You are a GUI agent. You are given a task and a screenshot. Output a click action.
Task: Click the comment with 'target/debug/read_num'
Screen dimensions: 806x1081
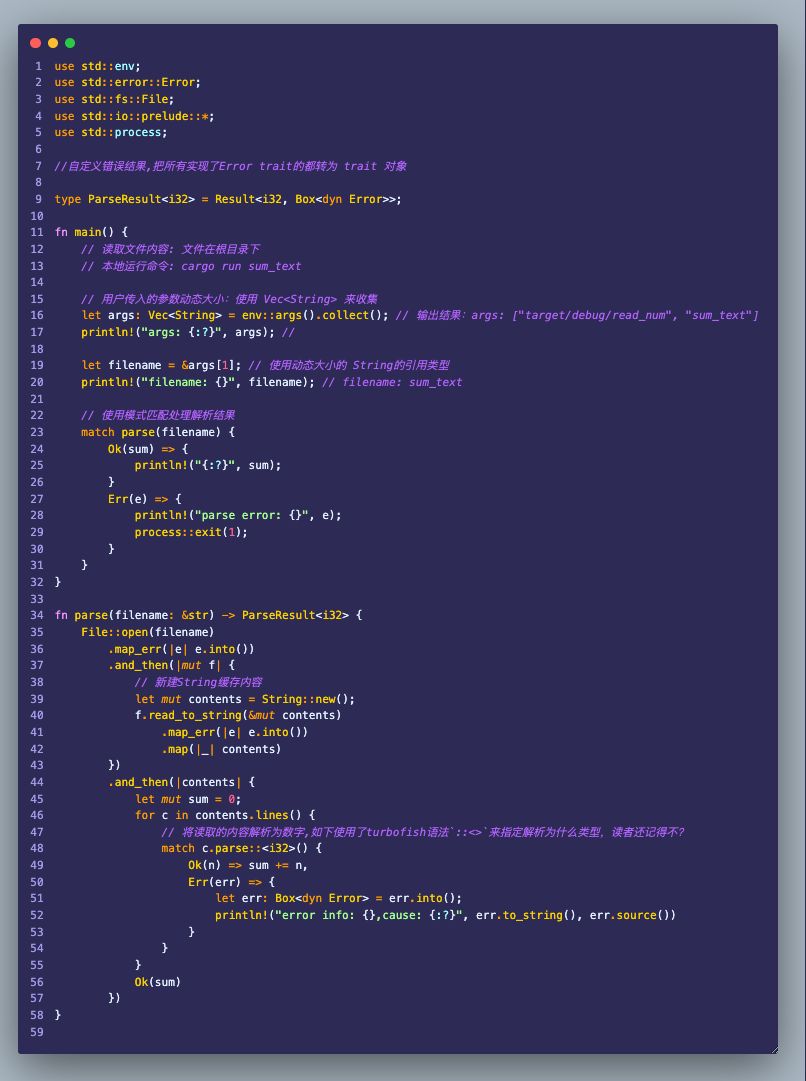point(577,316)
